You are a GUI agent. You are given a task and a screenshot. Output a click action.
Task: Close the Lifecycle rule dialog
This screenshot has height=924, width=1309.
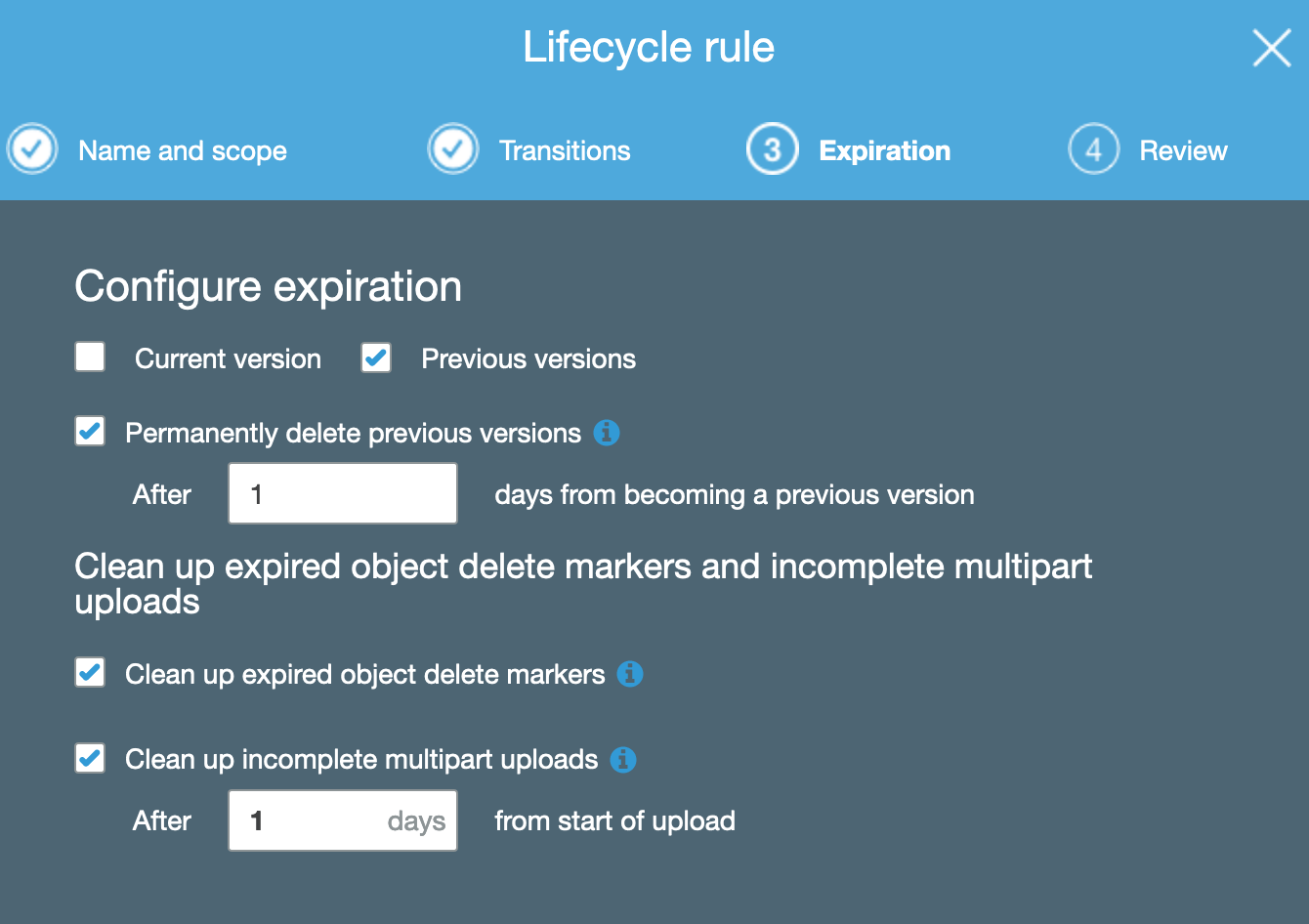tap(1271, 47)
